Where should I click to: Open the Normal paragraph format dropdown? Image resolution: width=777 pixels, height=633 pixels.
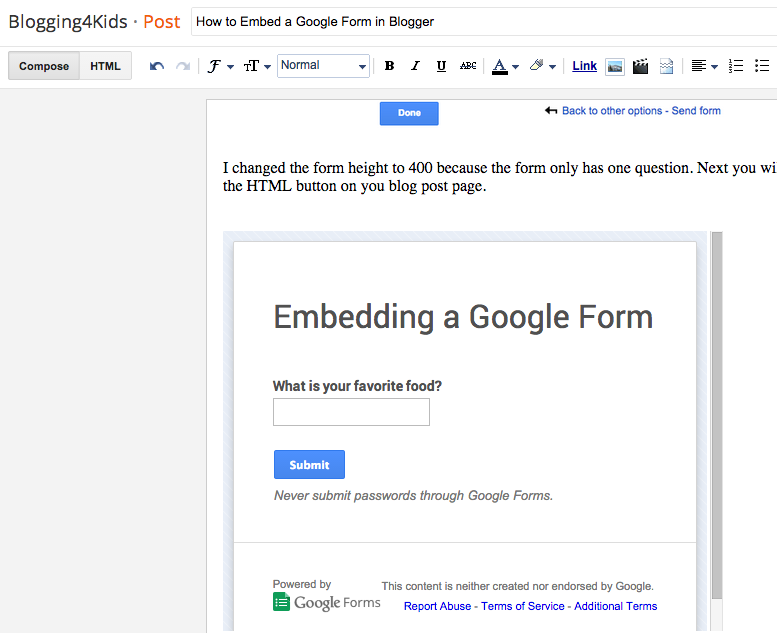(x=324, y=66)
